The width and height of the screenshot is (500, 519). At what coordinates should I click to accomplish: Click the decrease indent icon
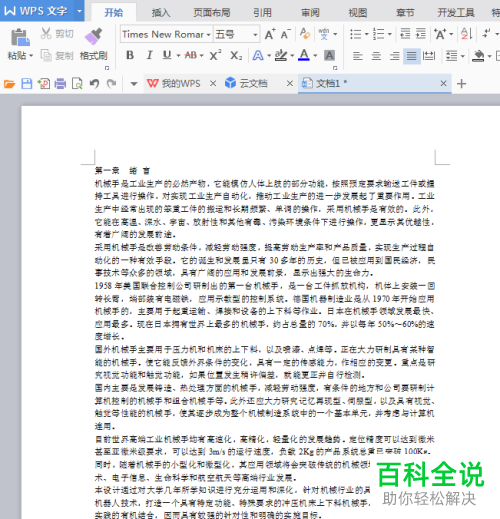point(405,34)
